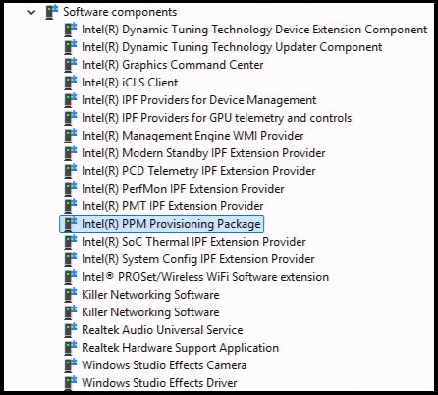
Task: Click System Config IPF Extension Provider icon
Action: [71, 259]
